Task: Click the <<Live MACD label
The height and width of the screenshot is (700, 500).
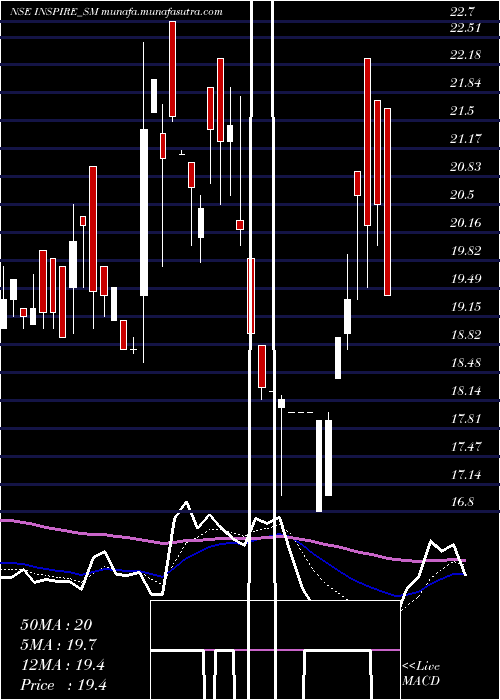Action: pos(421,674)
